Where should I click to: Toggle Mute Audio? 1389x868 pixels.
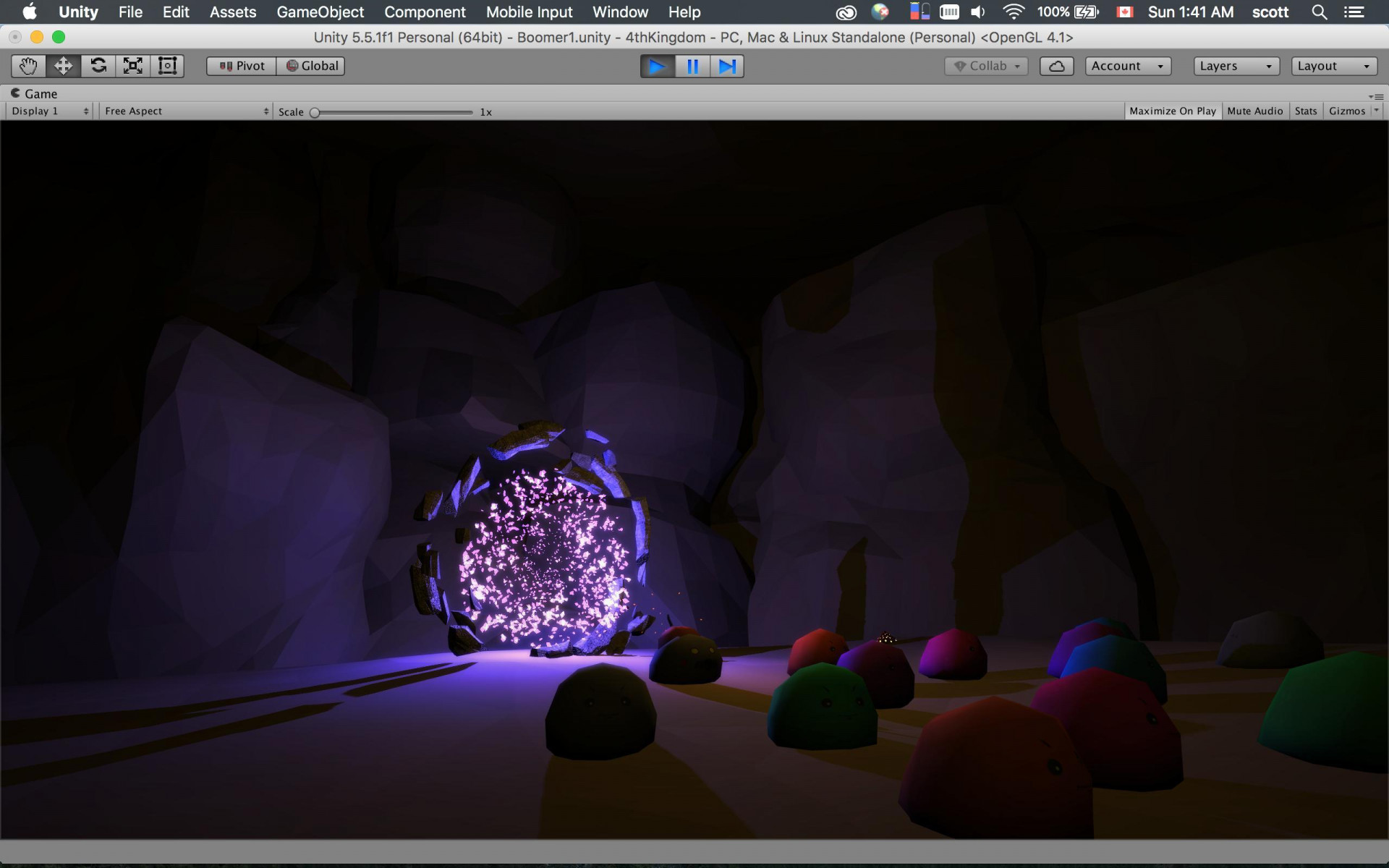(x=1255, y=111)
